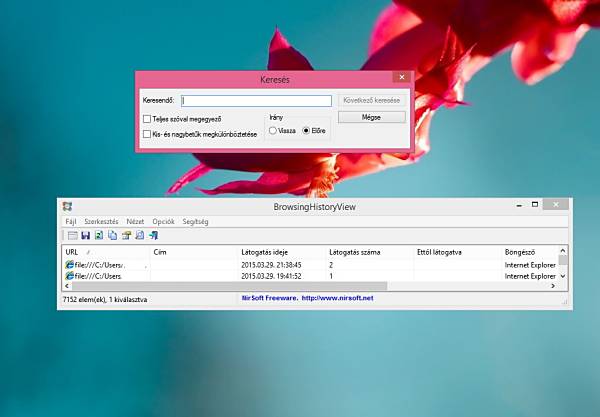This screenshot has width=600, height=417.
Task: Click the Save selected items floppy icon
Action: (x=86, y=235)
